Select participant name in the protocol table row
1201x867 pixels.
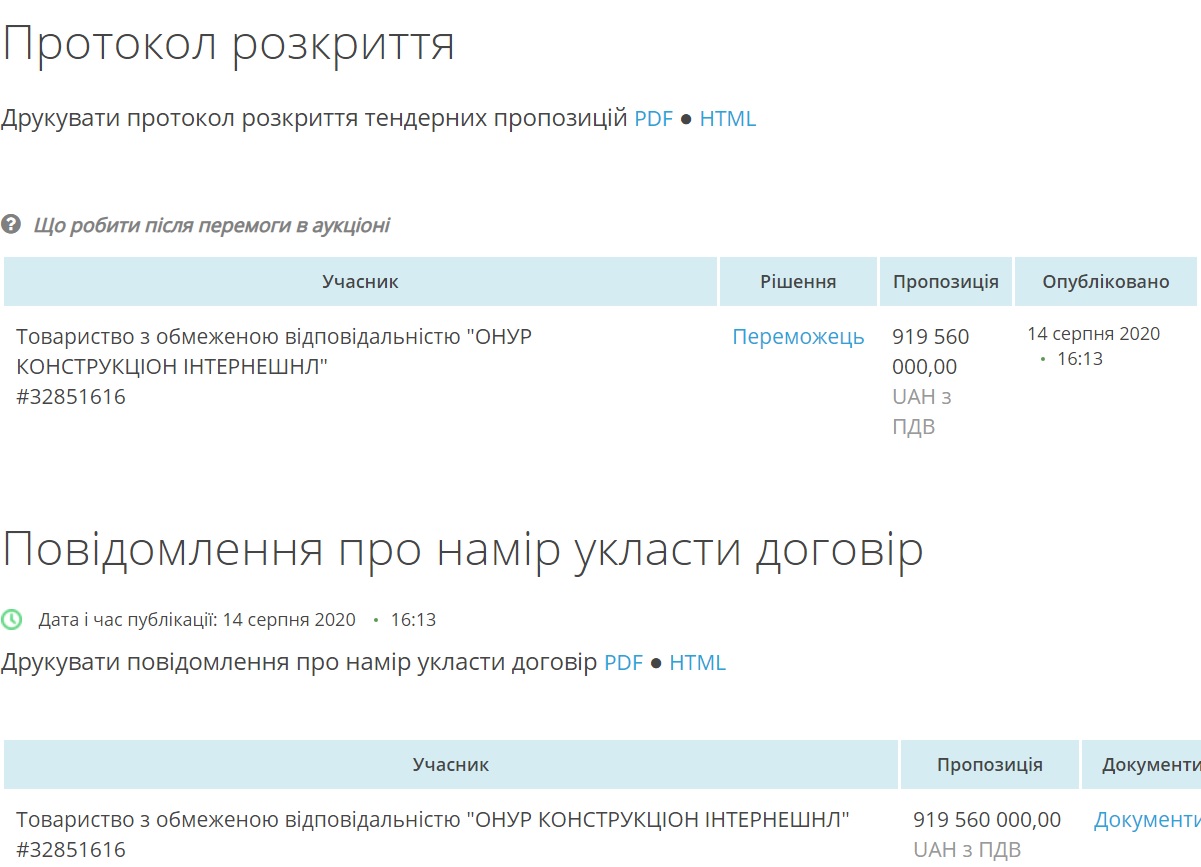pos(273,351)
